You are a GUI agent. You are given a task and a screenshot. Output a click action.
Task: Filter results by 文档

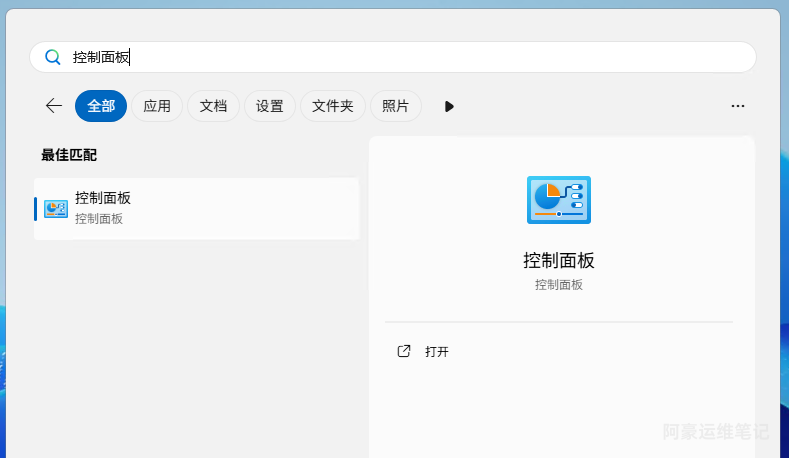(213, 106)
